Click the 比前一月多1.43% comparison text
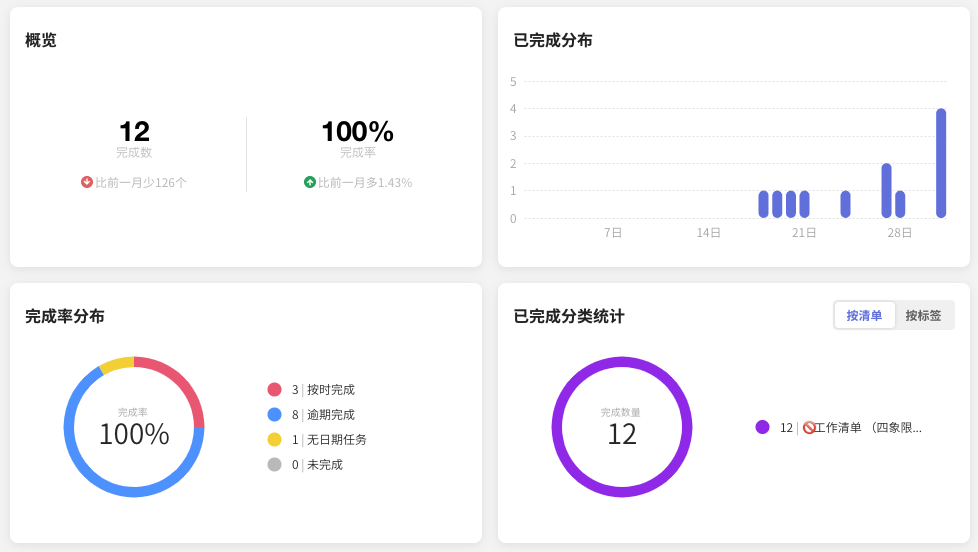This screenshot has width=978, height=552. [365, 183]
